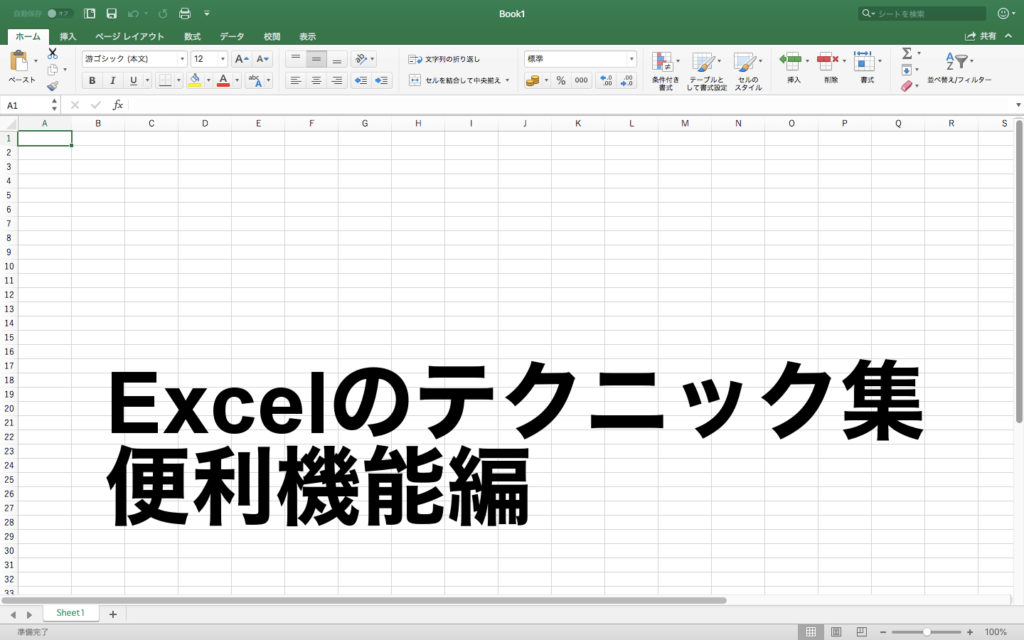Switch to the 数式 (Formulas) tab

tap(192, 37)
